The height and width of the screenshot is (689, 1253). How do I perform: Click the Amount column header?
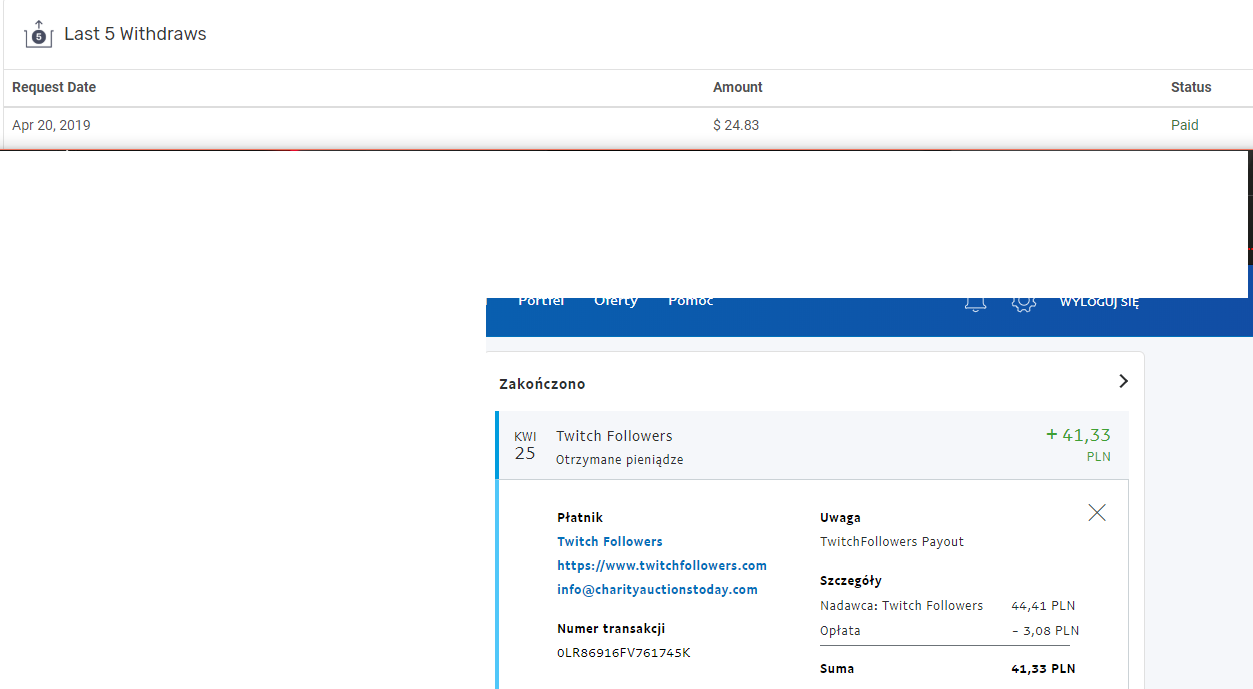point(738,87)
